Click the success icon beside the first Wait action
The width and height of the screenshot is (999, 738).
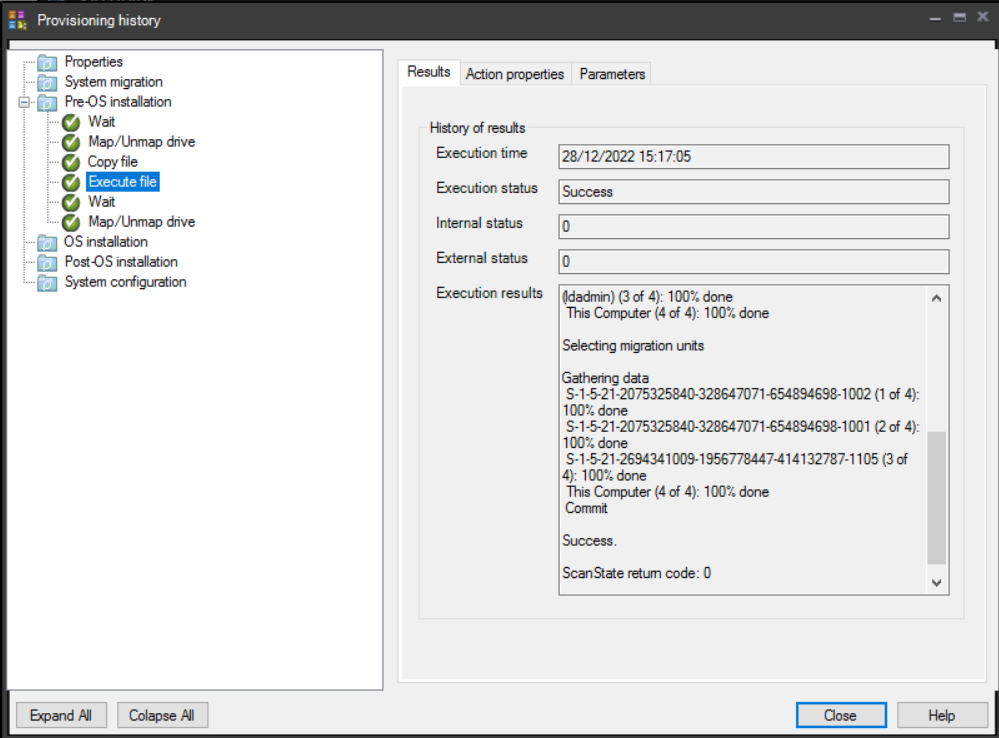coord(69,121)
